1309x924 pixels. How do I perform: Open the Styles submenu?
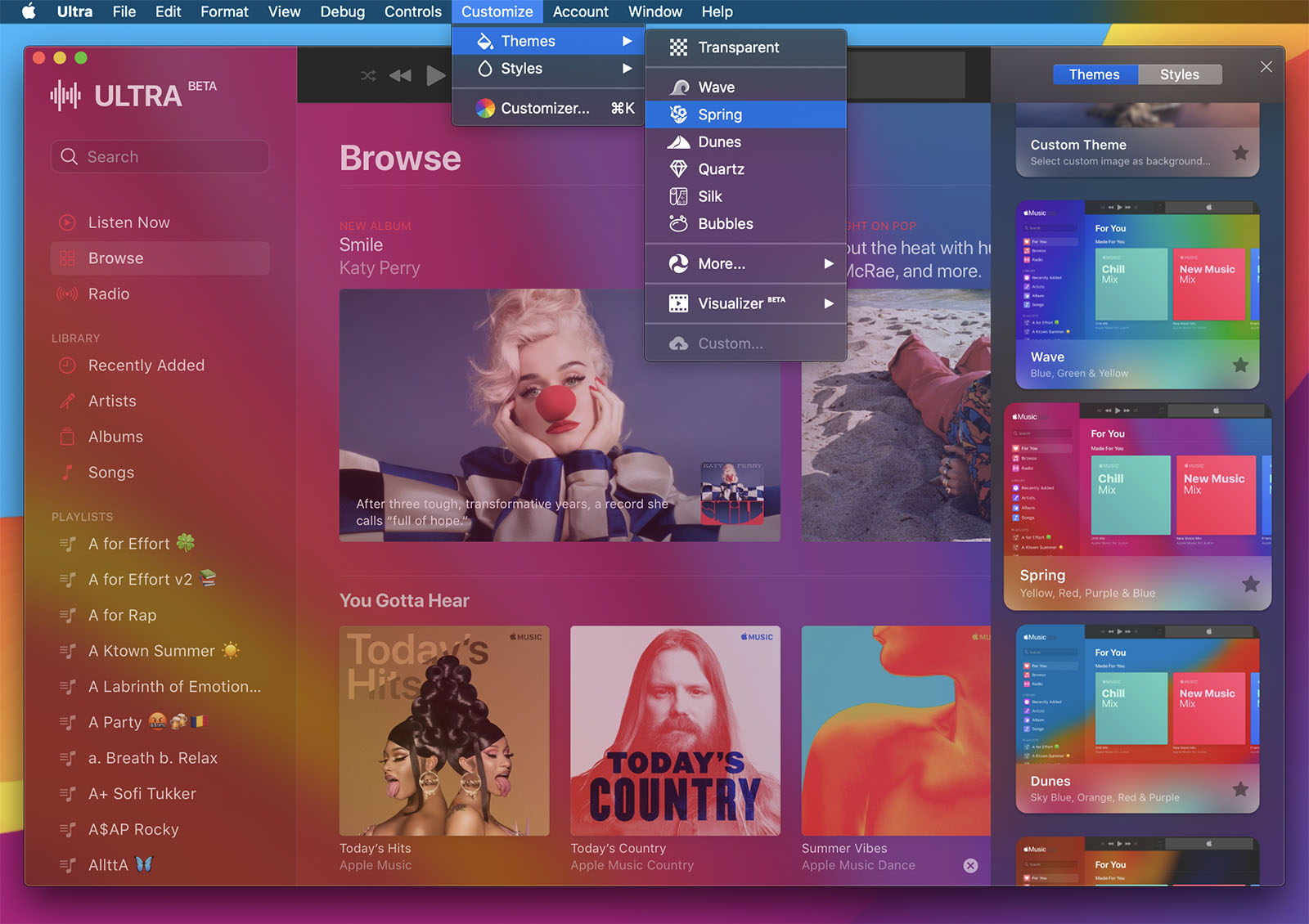(x=548, y=69)
